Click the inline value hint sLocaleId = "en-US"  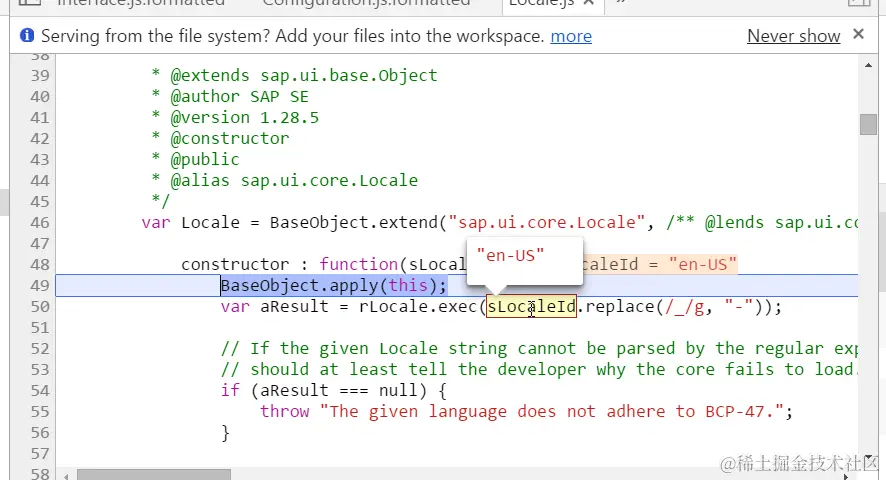coord(659,265)
